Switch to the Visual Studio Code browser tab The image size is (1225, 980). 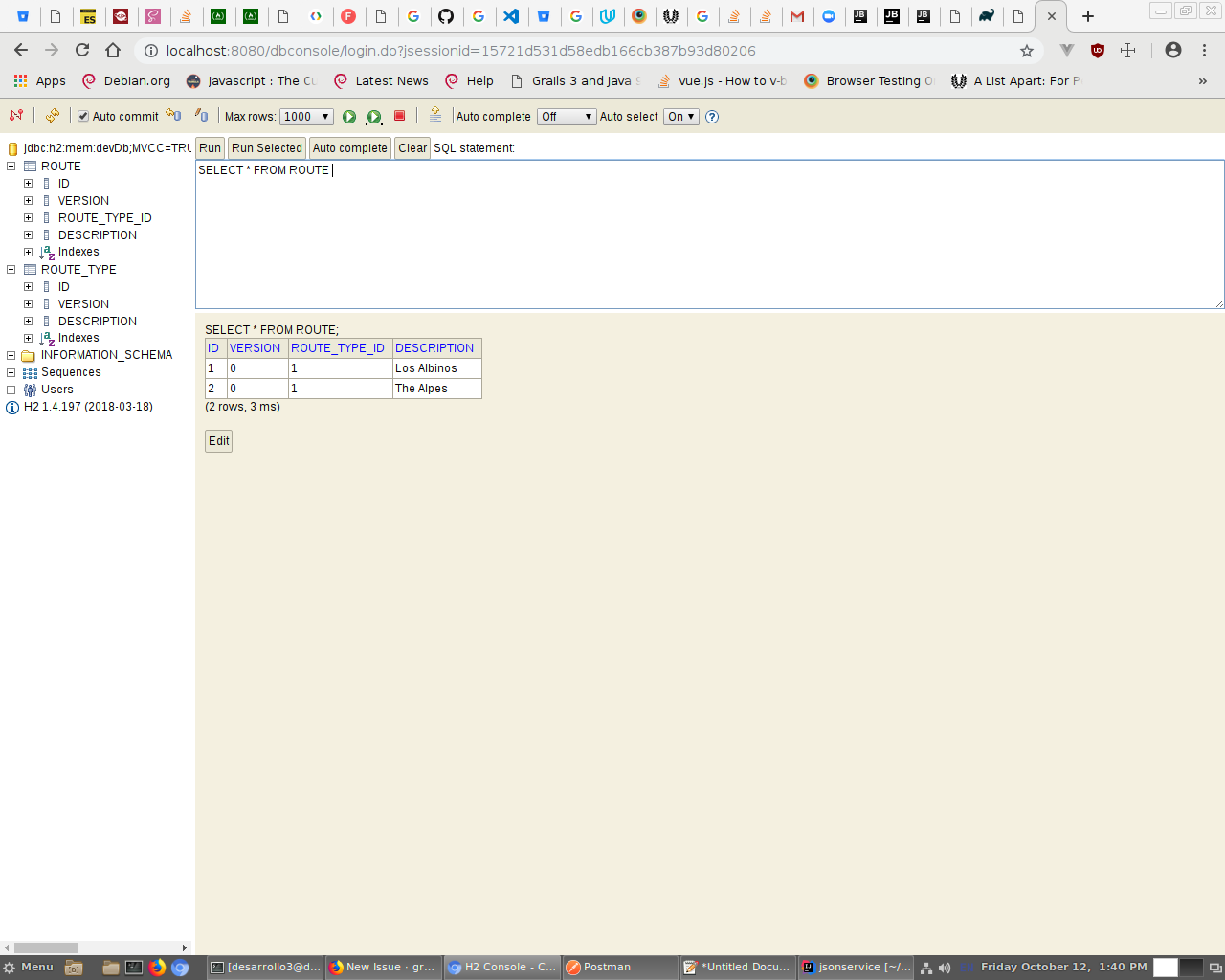511,16
